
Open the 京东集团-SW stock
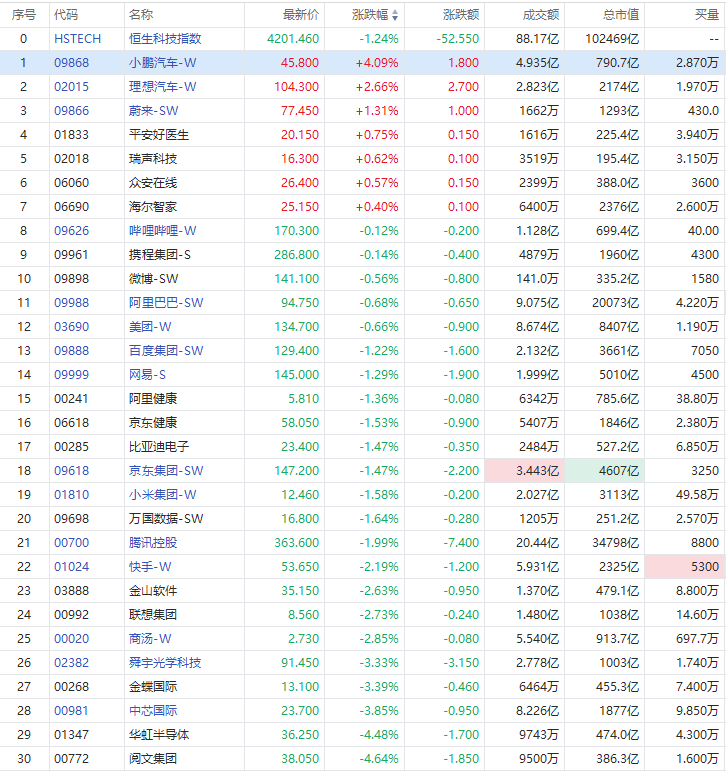tap(166, 471)
